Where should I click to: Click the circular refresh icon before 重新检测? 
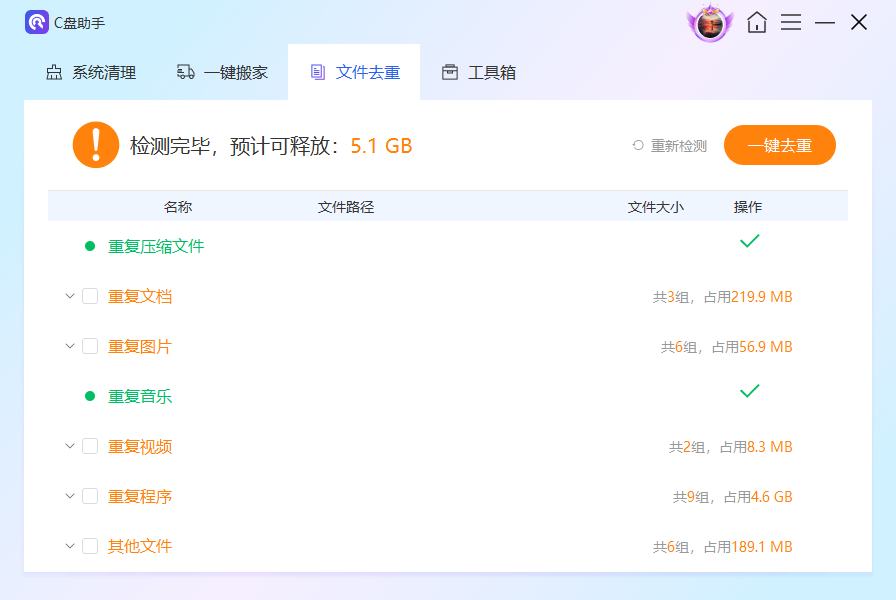click(x=638, y=145)
